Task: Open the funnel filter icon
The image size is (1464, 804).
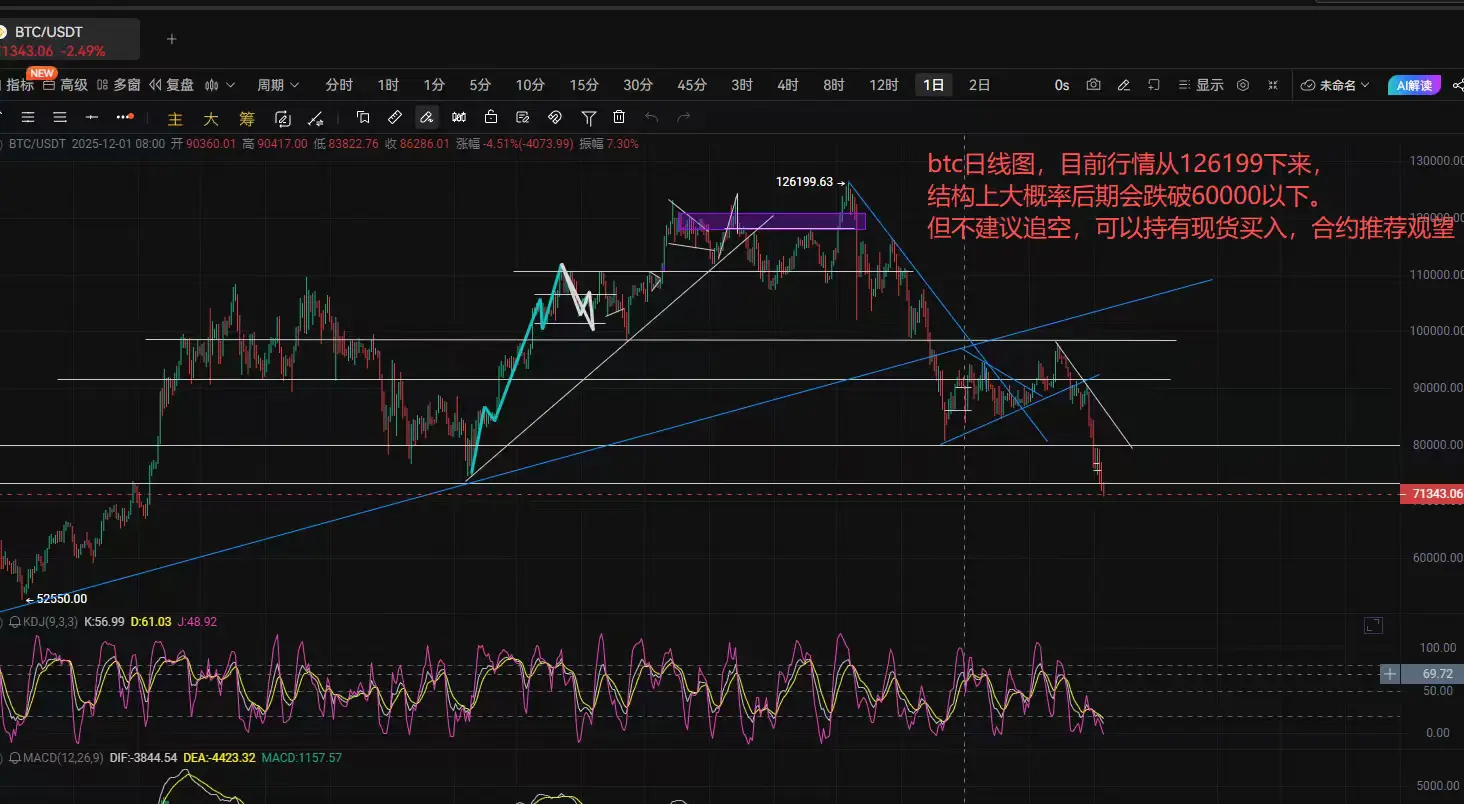Action: tap(589, 117)
